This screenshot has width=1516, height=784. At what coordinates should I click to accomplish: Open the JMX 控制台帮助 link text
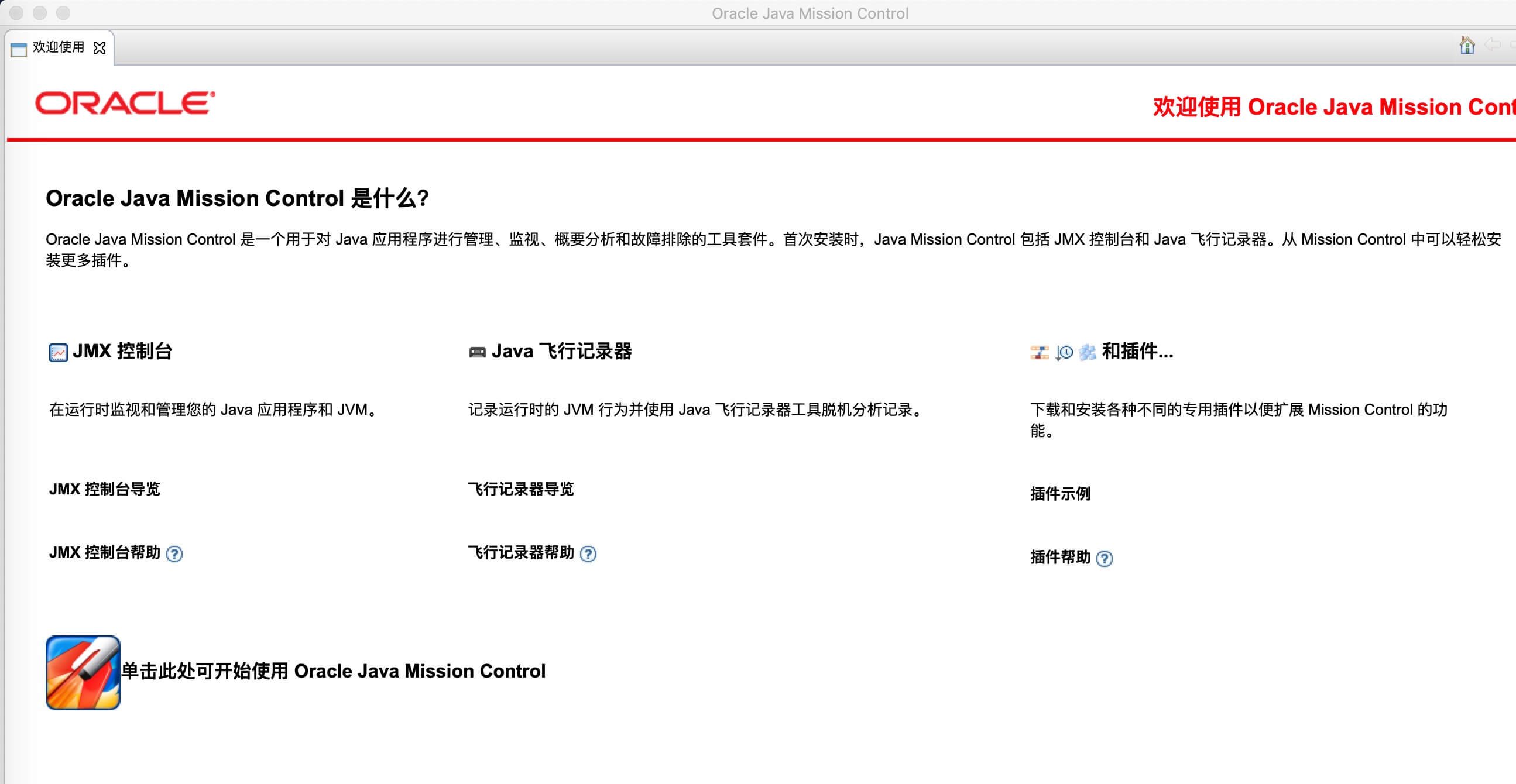[x=105, y=553]
